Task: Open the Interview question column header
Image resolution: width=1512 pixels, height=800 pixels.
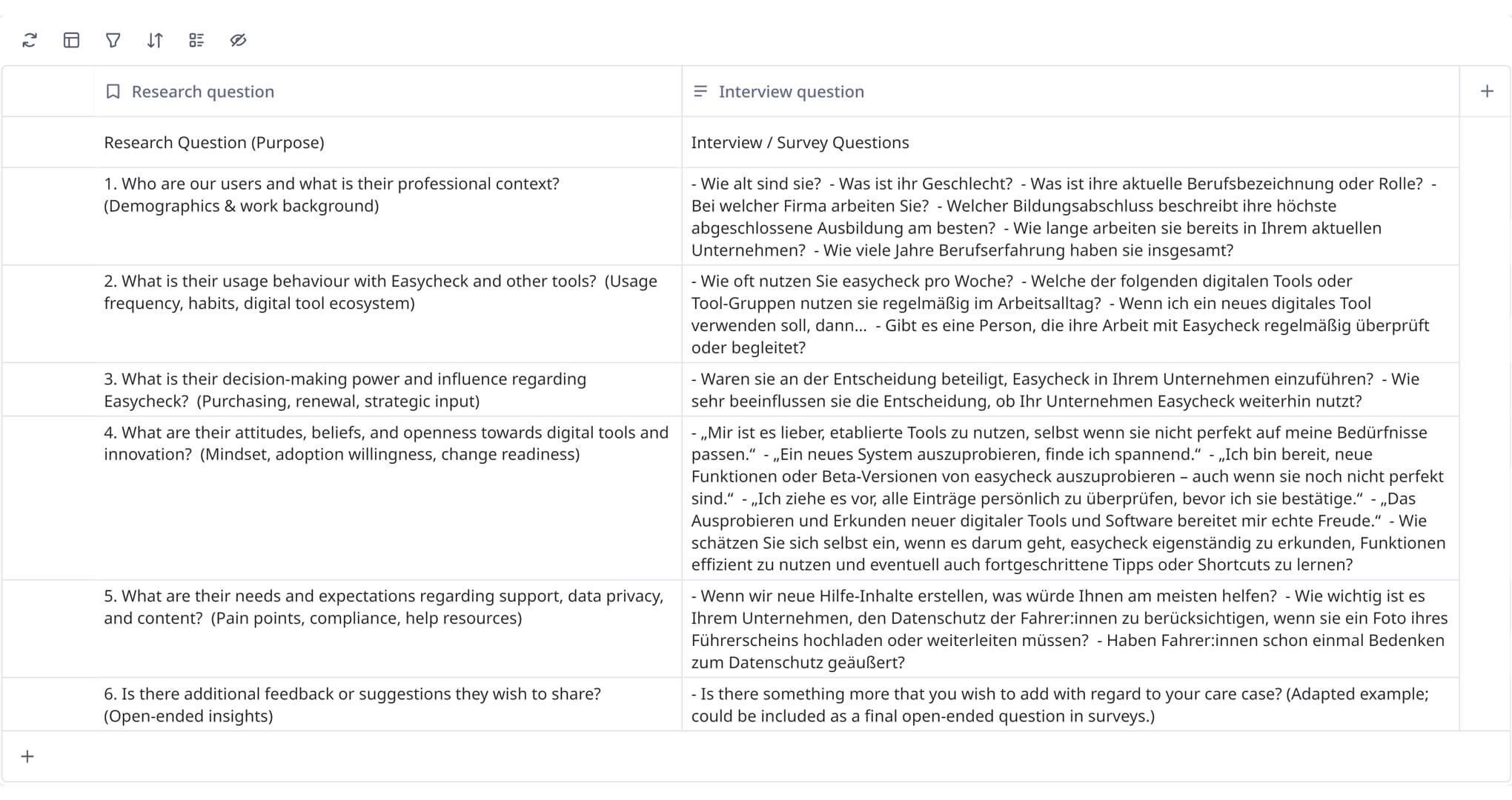Action: tap(791, 91)
